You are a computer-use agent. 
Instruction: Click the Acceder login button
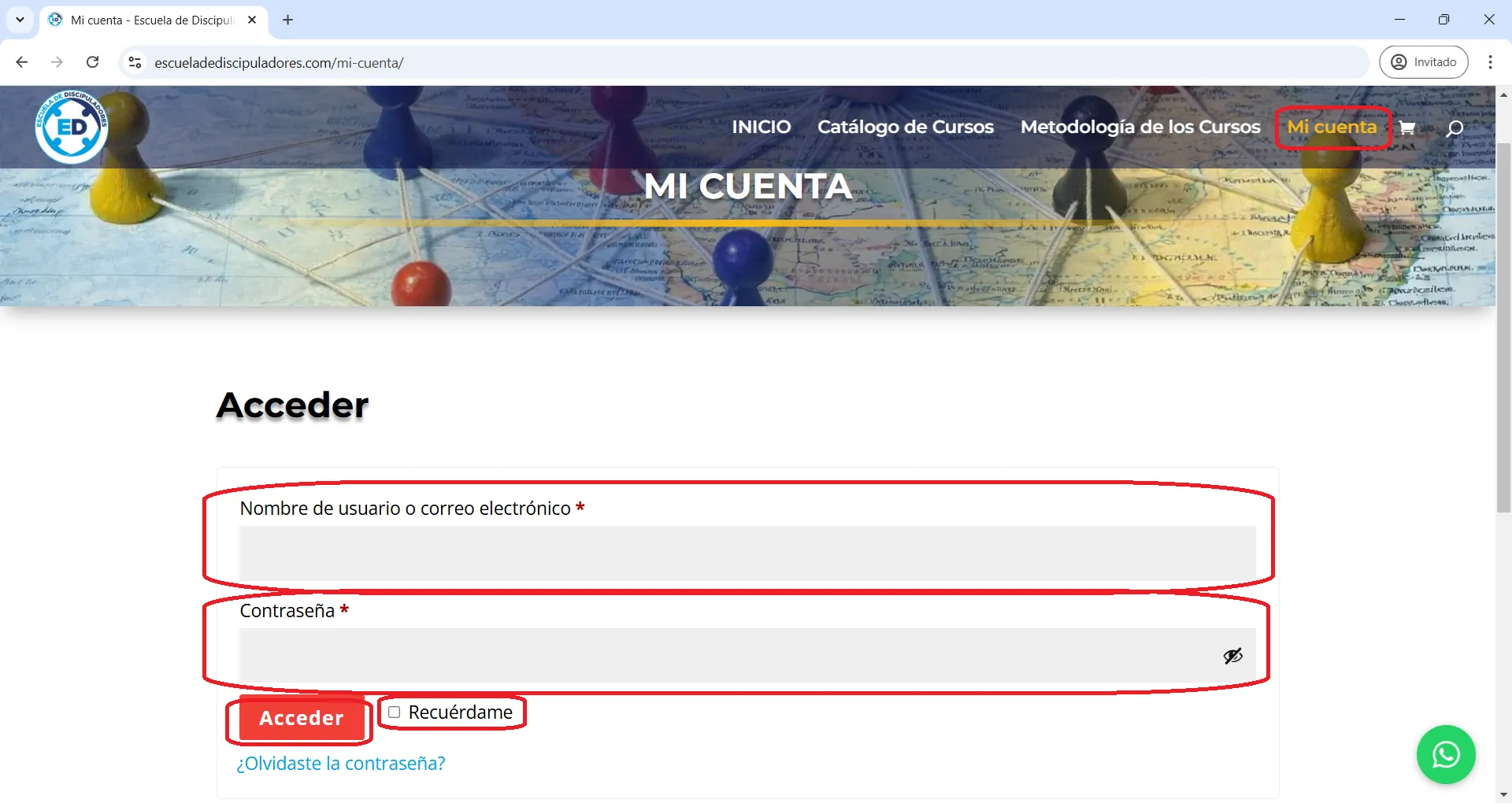(301, 718)
